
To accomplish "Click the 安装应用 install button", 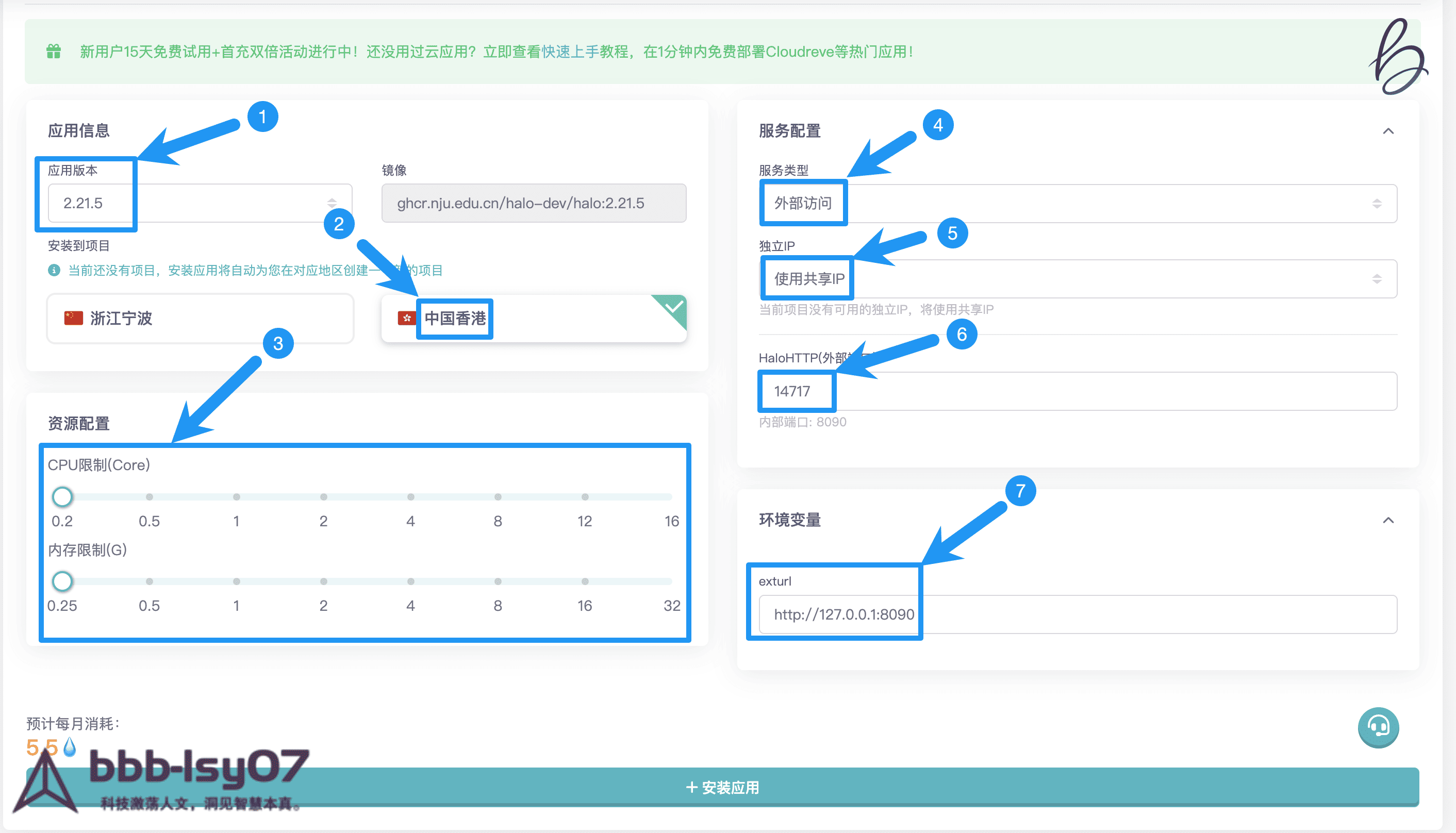I will 722,787.
